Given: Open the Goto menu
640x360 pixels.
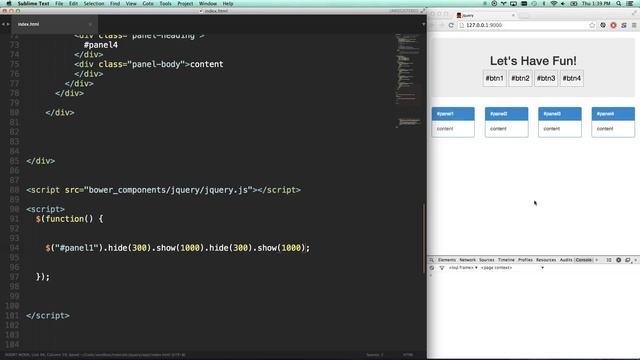Looking at the screenshot, I should [148, 3].
